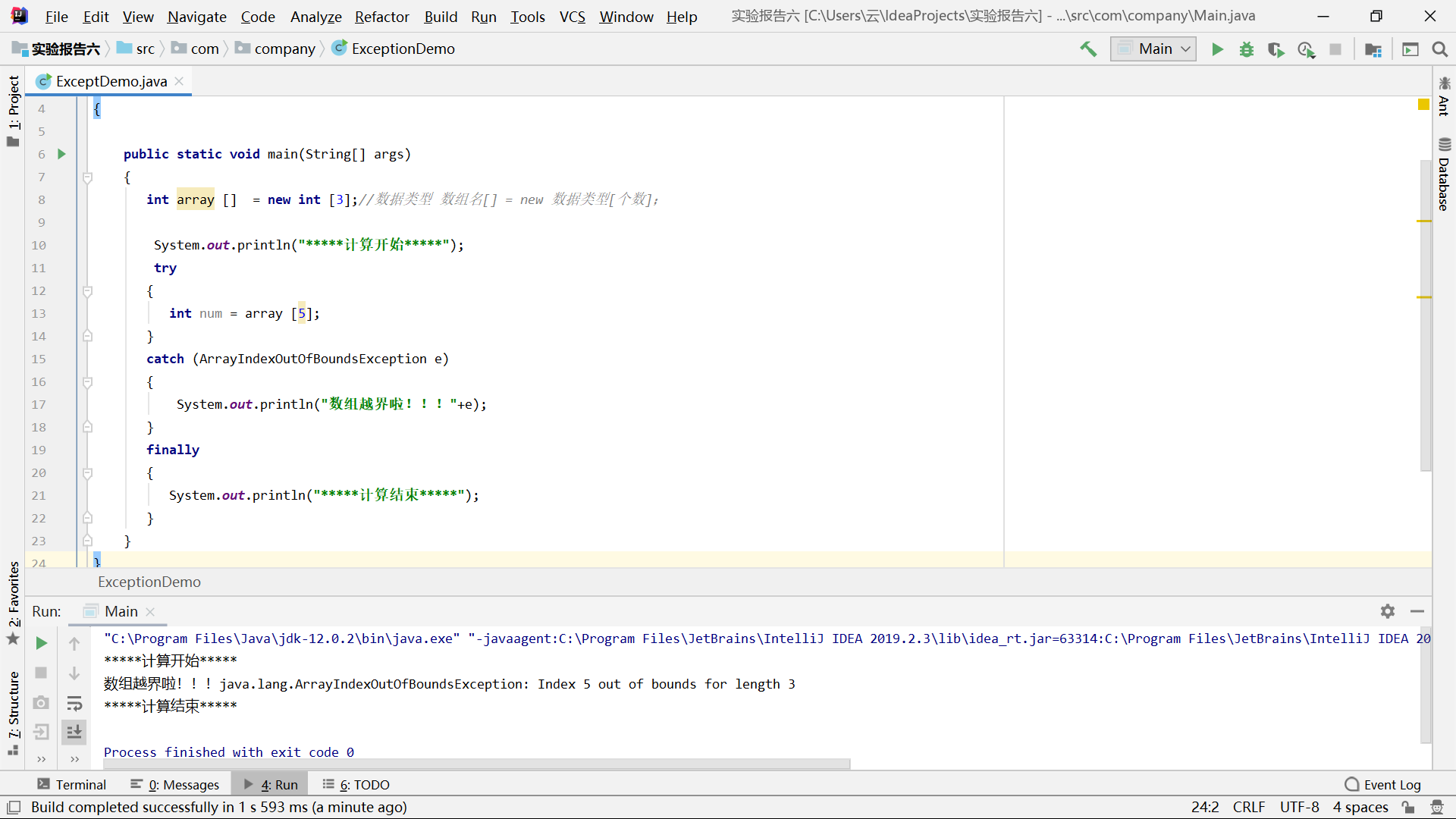This screenshot has width=1456, height=819.
Task: Change UTF-8 file encoding
Action: point(1299,807)
